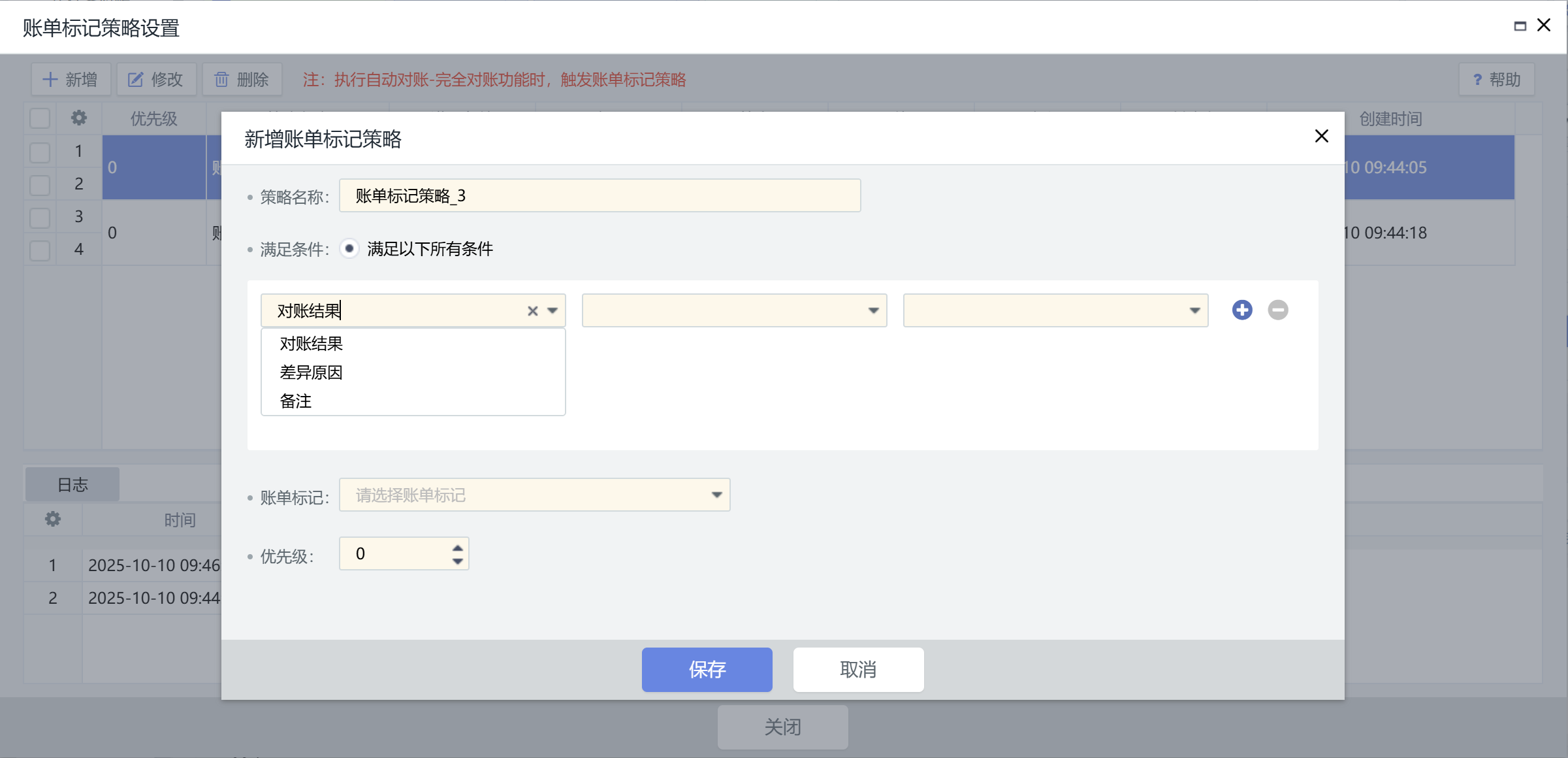1568x758 pixels.
Task: Click the 保存 button
Action: (x=707, y=669)
